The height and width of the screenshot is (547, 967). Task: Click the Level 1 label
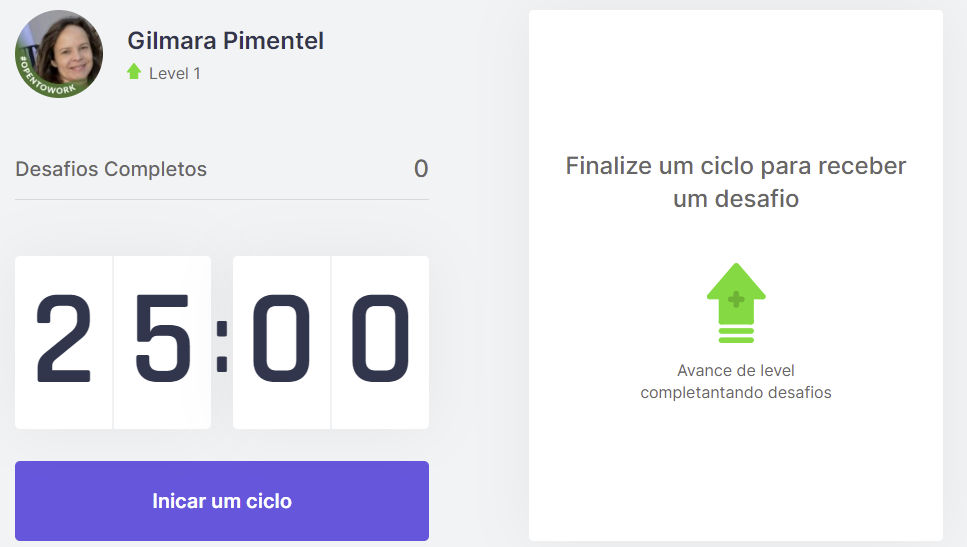coord(175,73)
